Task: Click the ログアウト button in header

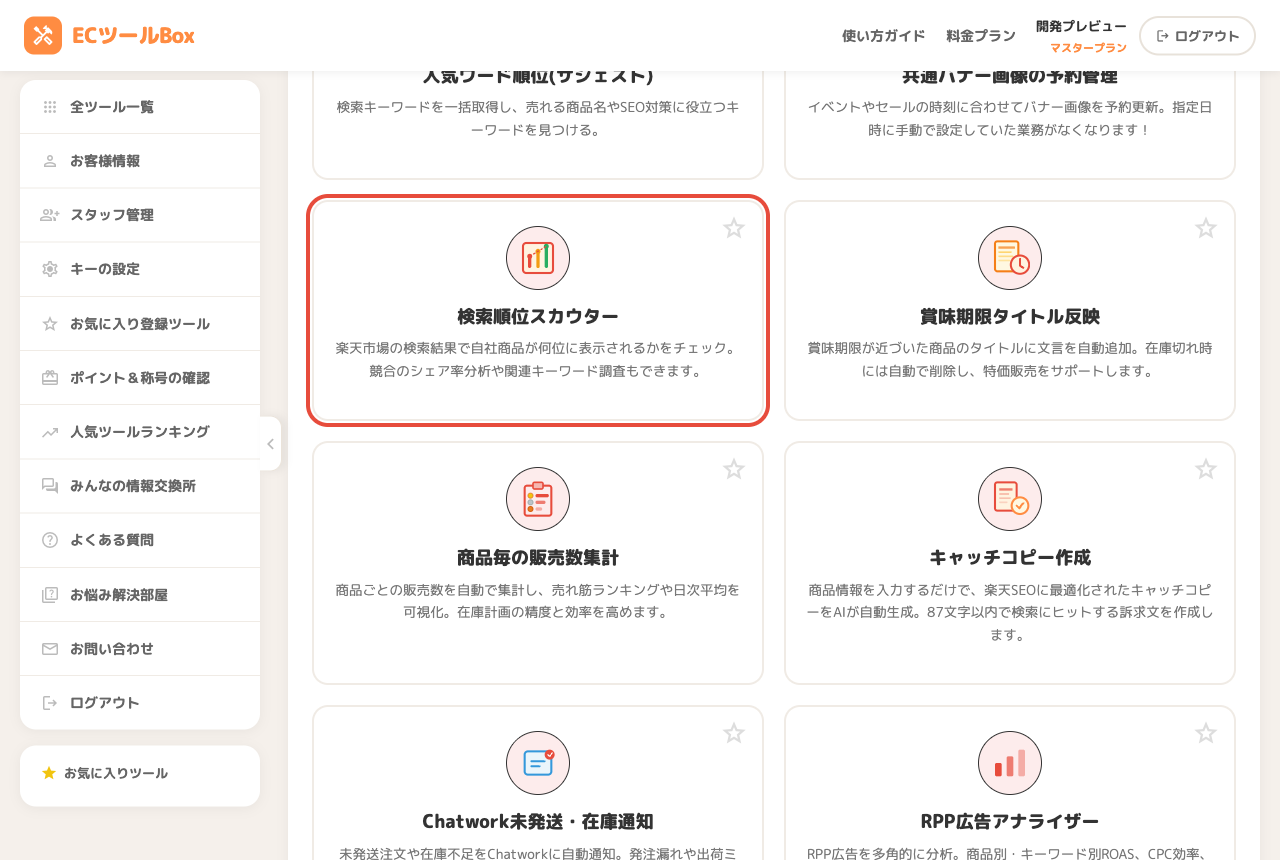Action: pyautogui.click(x=1197, y=36)
